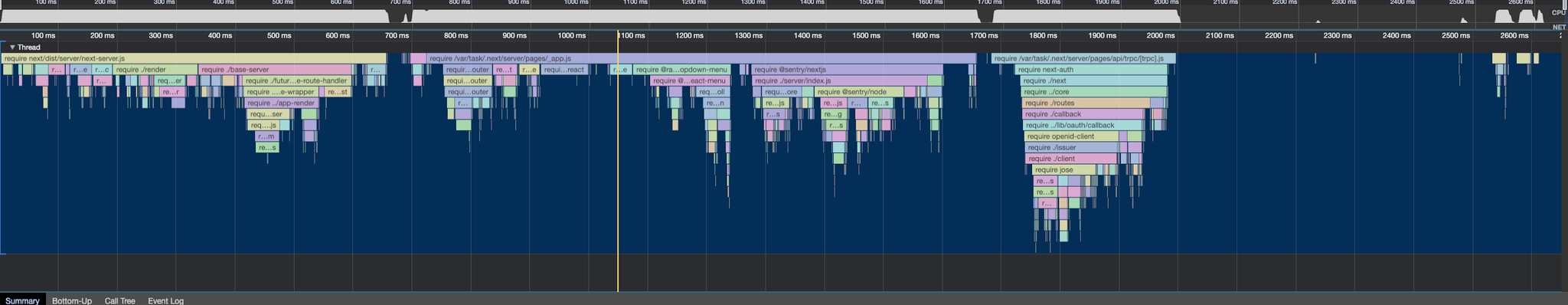This screenshot has width=1568, height=305.
Task: Click the require ./next bar
Action: [x=1094, y=80]
